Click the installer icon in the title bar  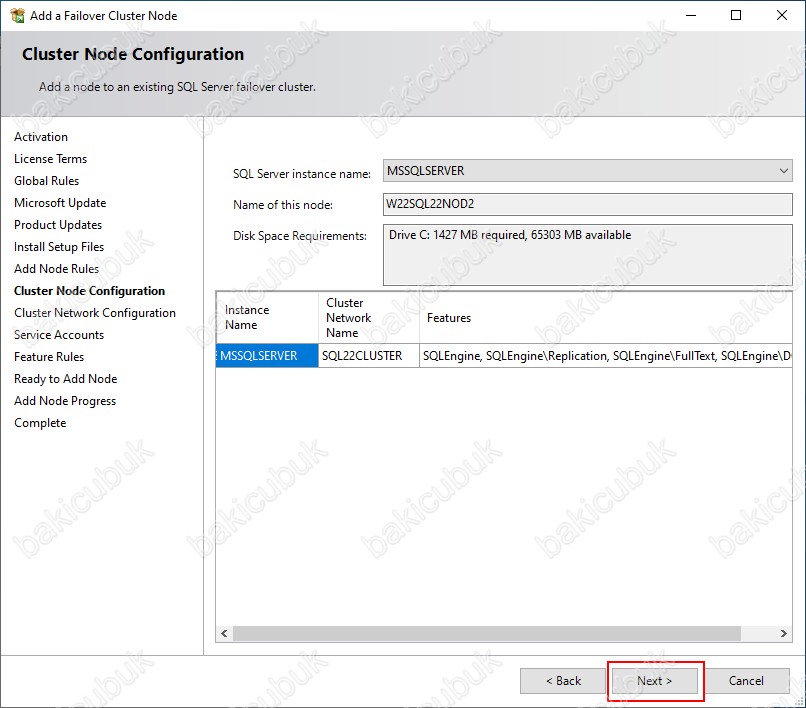[17, 16]
